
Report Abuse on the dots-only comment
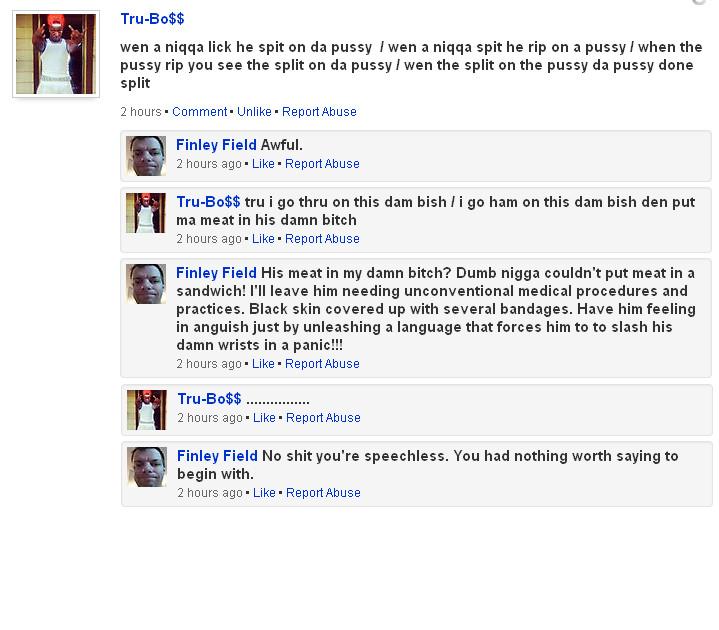click(x=322, y=418)
